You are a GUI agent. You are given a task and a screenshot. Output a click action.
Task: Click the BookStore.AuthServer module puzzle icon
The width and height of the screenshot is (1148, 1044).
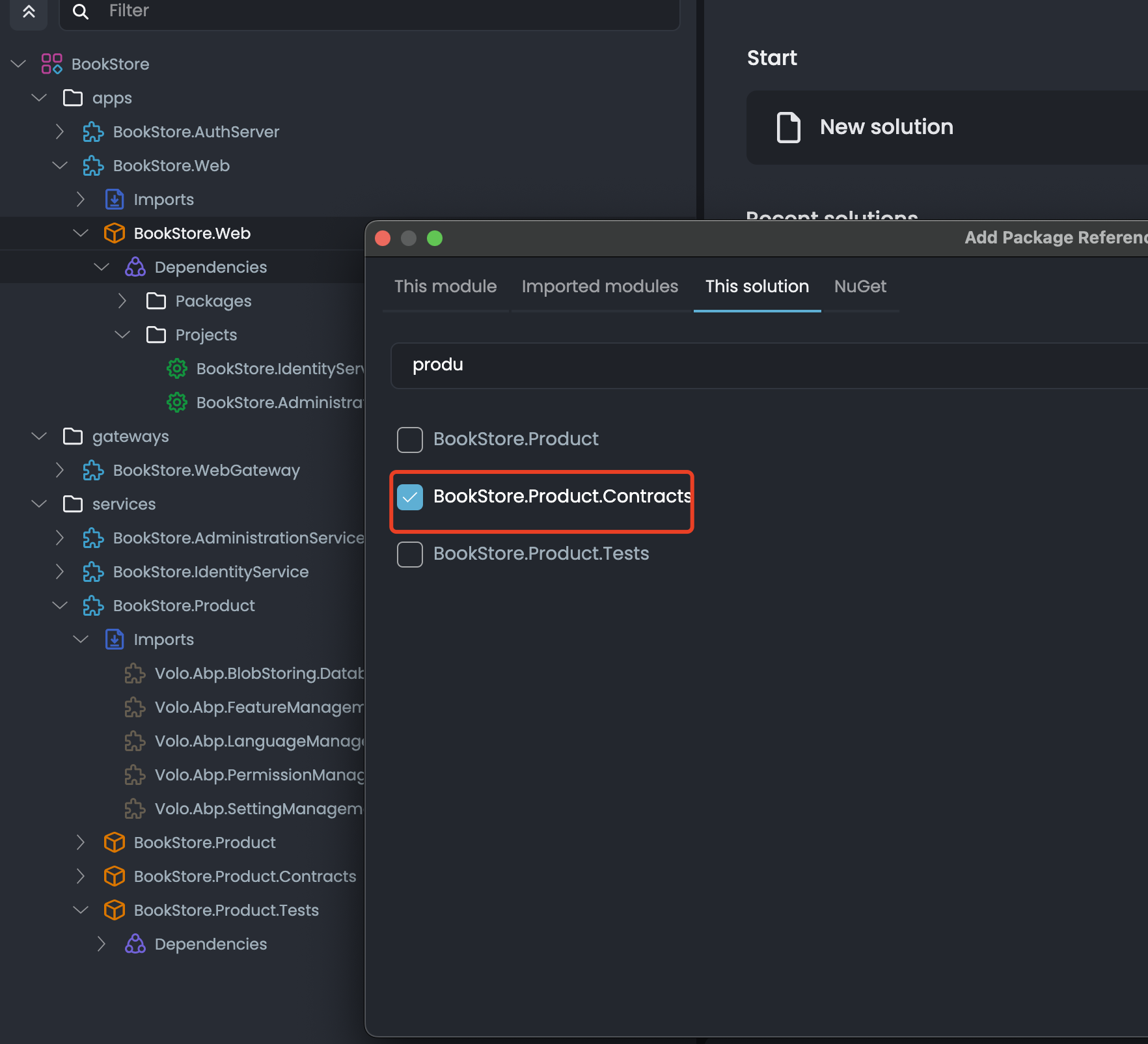coord(93,131)
